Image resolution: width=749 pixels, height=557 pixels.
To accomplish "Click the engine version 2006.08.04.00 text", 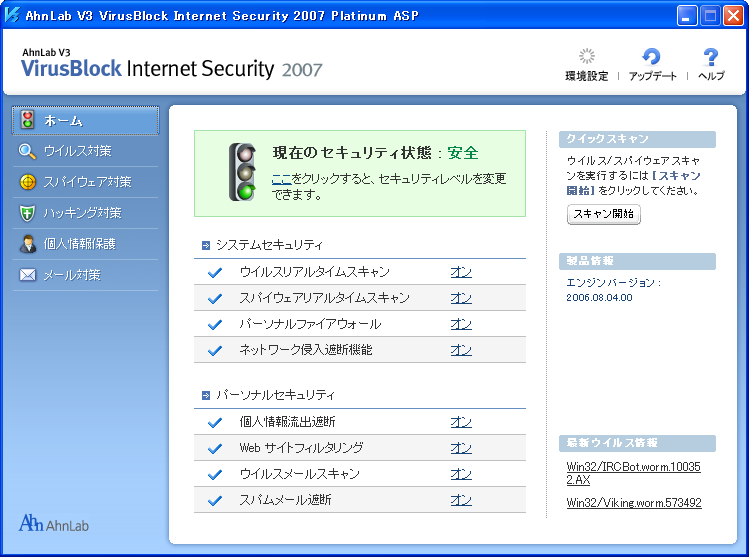I will point(599,298).
